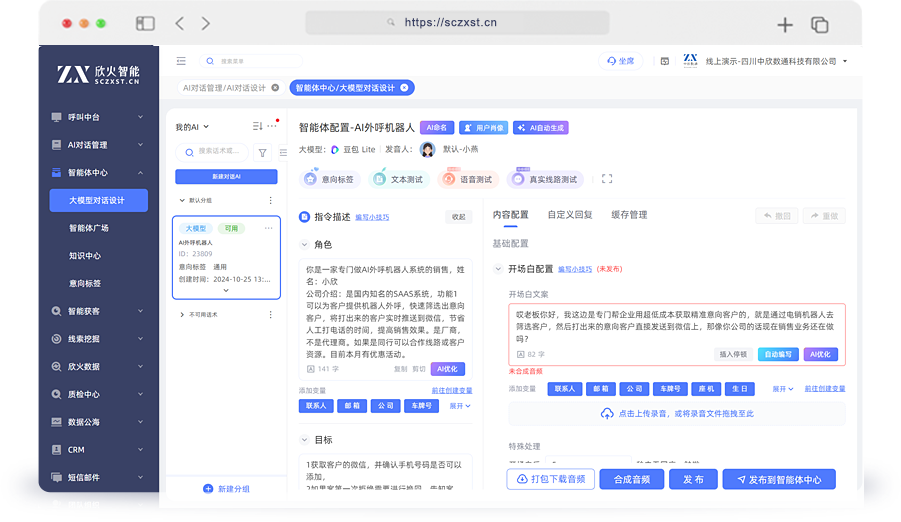Image resolution: width=901 pixels, height=522 pixels.
Task: Open the company account dropdown arrow
Action: point(845,61)
